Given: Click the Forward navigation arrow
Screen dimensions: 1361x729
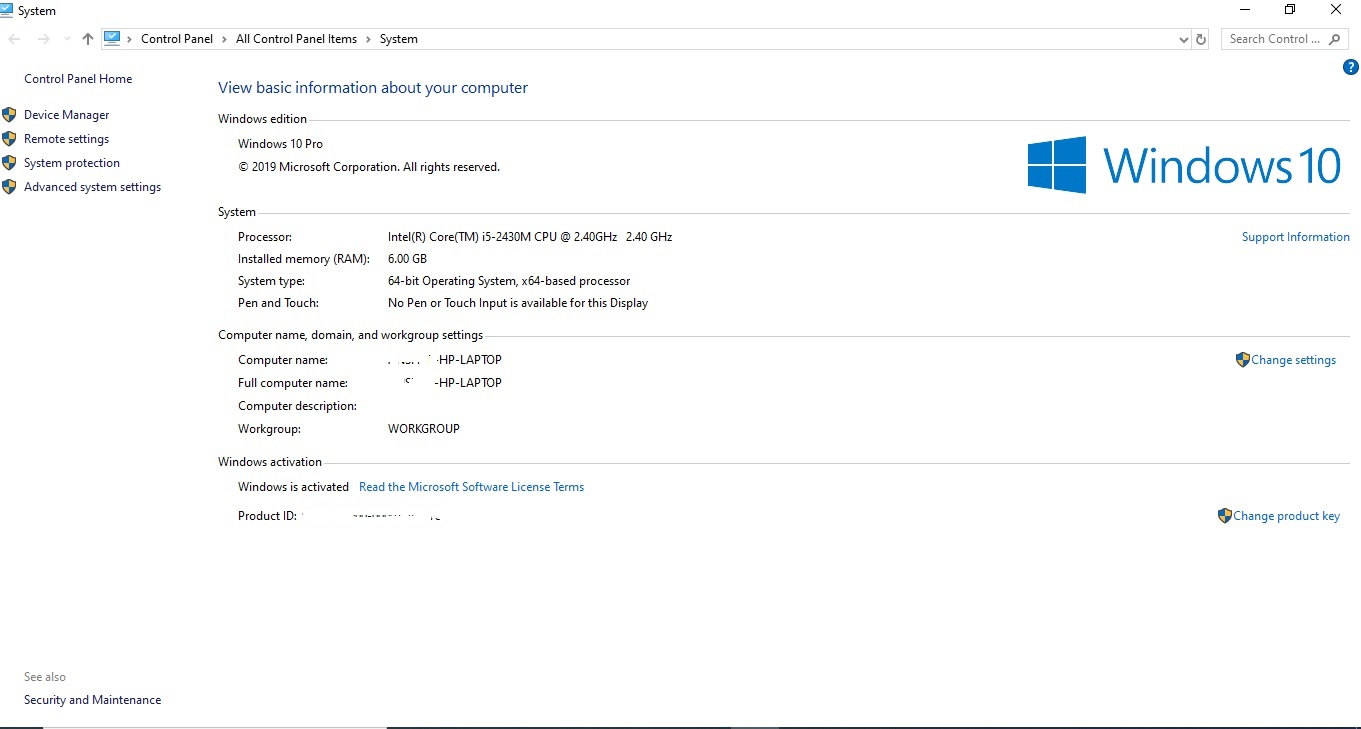Looking at the screenshot, I should 43,39.
